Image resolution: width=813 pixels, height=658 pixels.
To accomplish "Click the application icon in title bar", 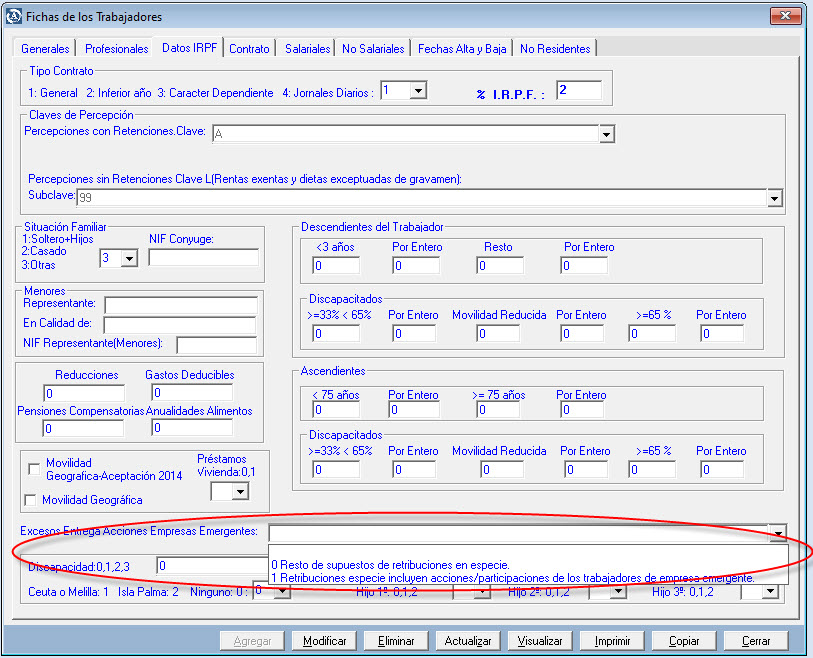I will [x=14, y=16].
